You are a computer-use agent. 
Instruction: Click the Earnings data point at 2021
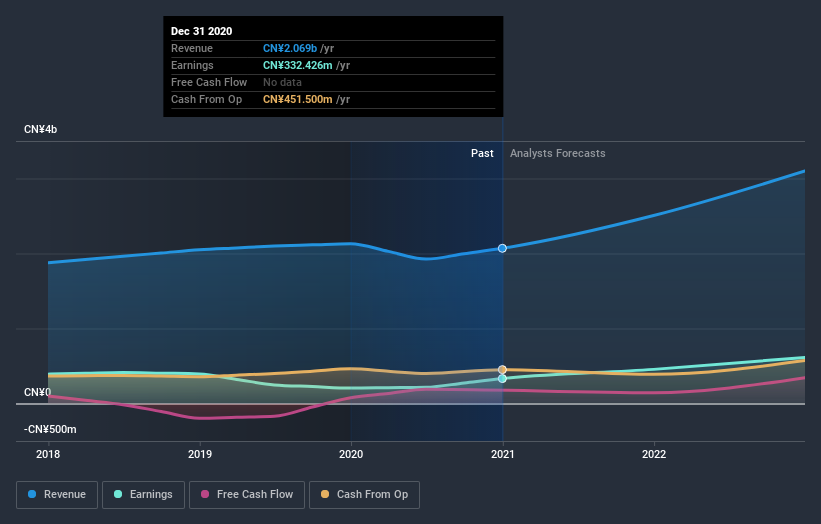click(x=502, y=378)
